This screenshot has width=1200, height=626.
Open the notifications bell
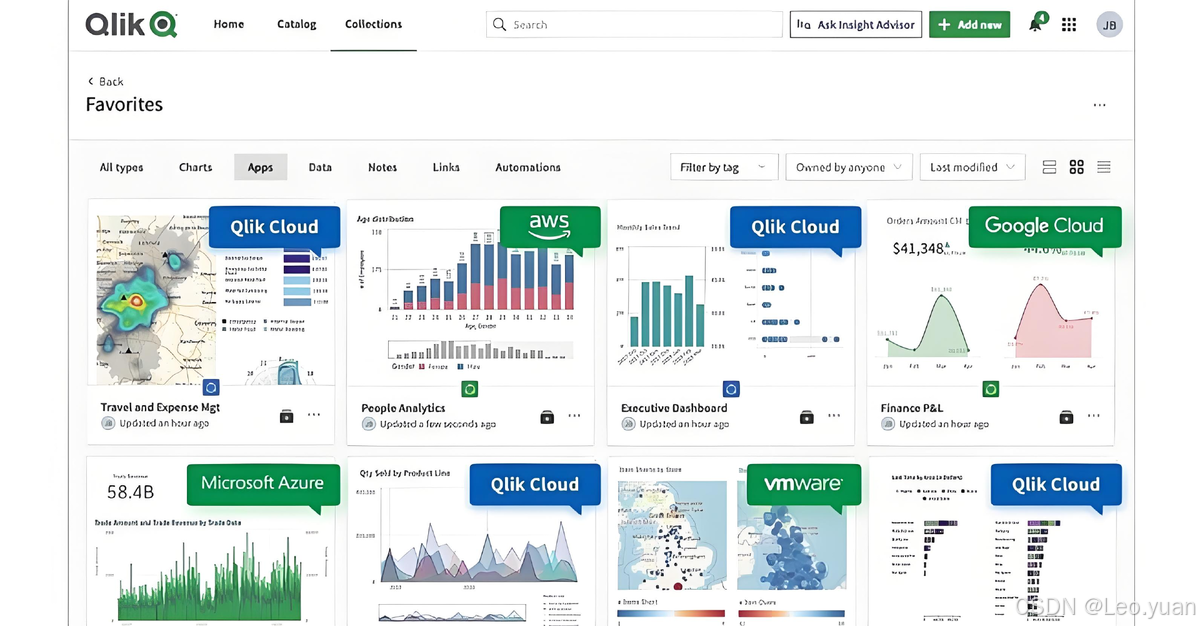click(1036, 24)
